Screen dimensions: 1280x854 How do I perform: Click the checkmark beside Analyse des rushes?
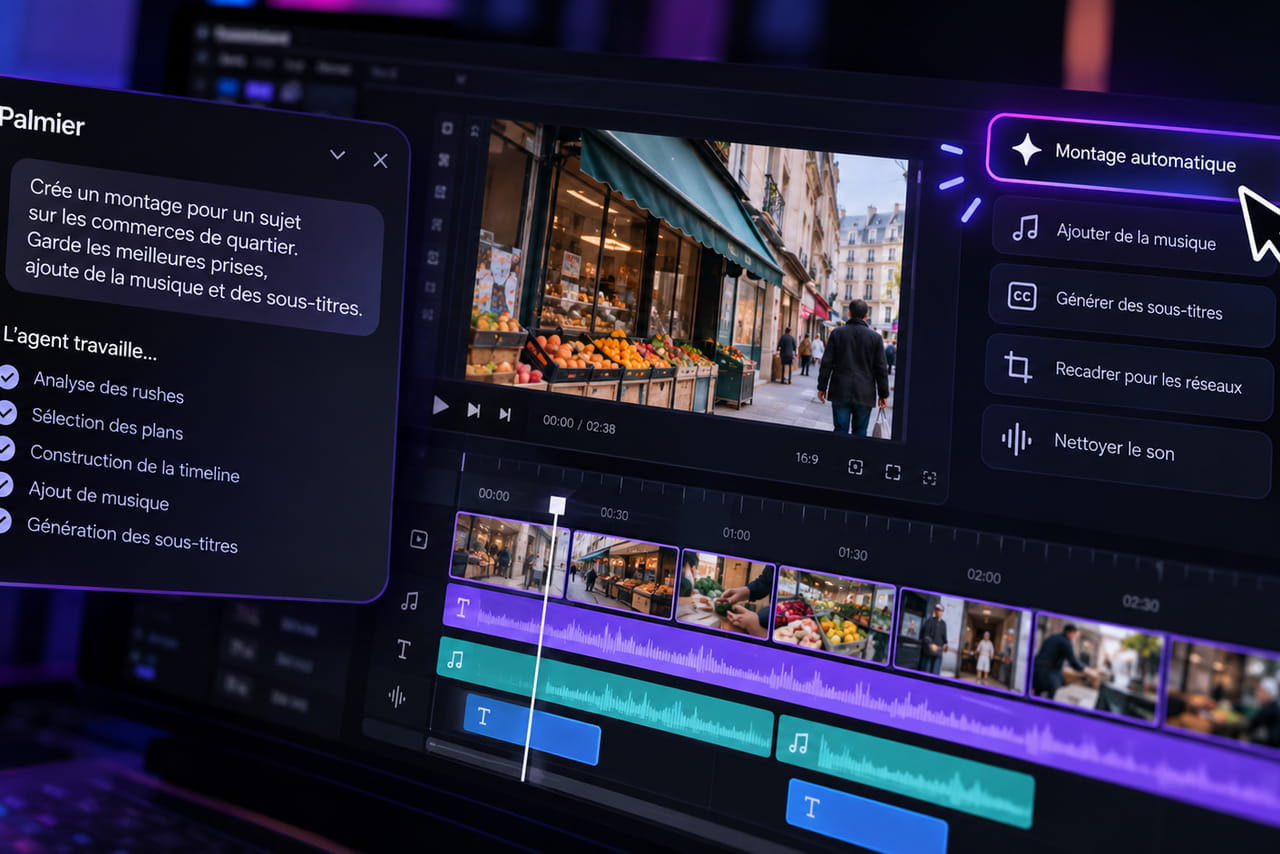pyautogui.click(x=8, y=377)
